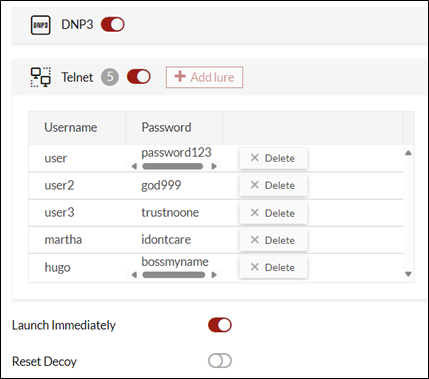Image resolution: width=429 pixels, height=379 pixels.
Task: Delete the hugo lure row
Action: coord(273,267)
